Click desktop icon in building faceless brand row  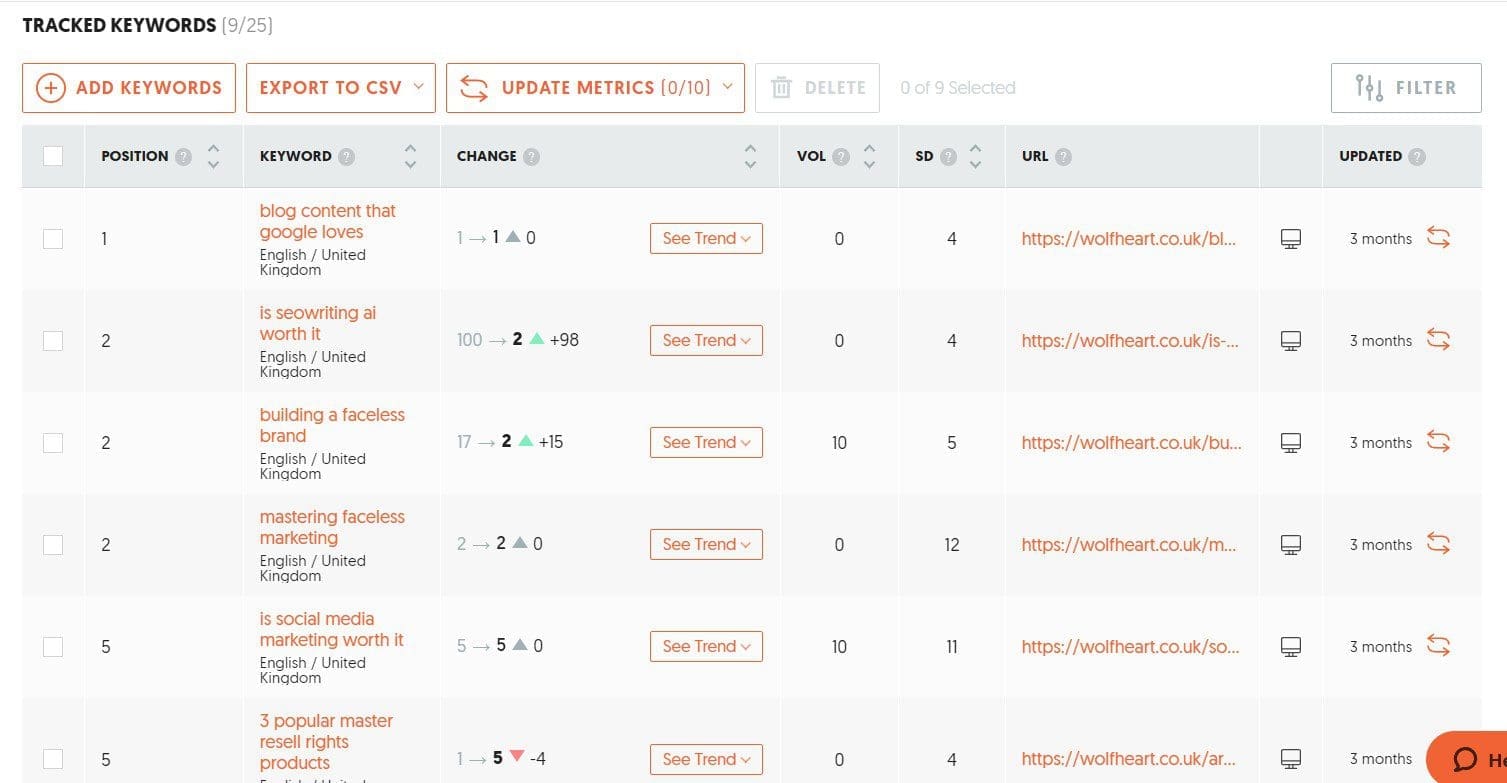coord(1291,443)
